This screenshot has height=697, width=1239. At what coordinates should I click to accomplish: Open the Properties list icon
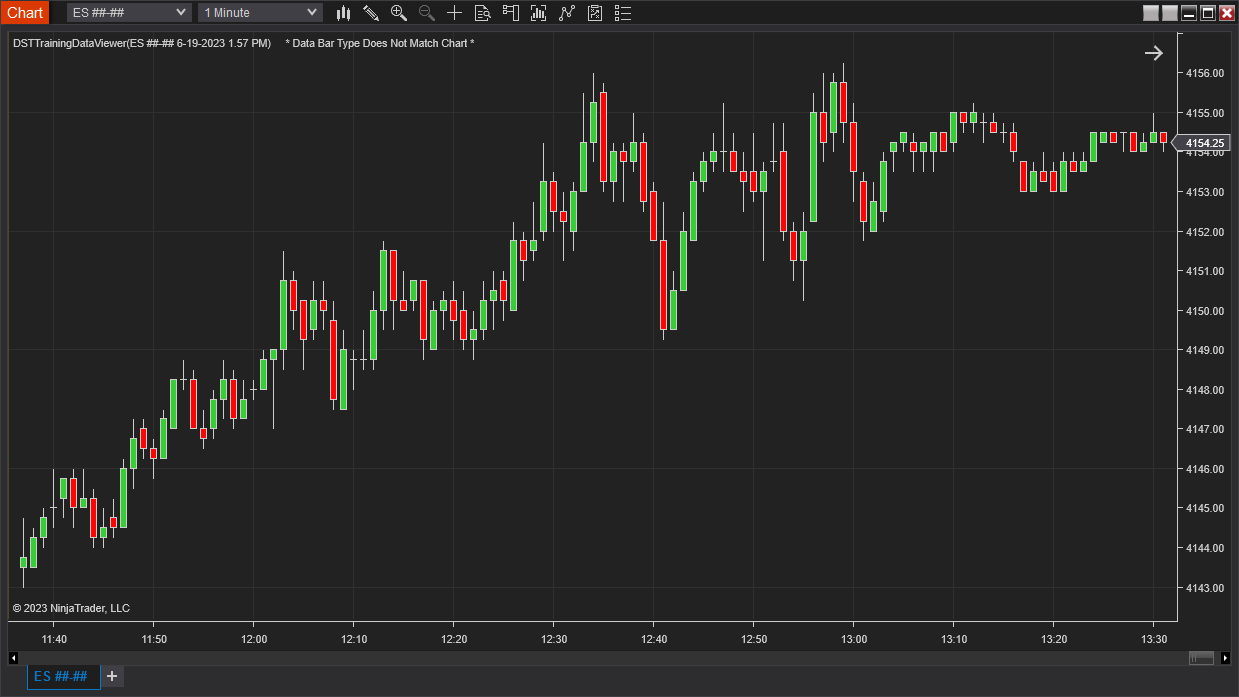pos(623,13)
